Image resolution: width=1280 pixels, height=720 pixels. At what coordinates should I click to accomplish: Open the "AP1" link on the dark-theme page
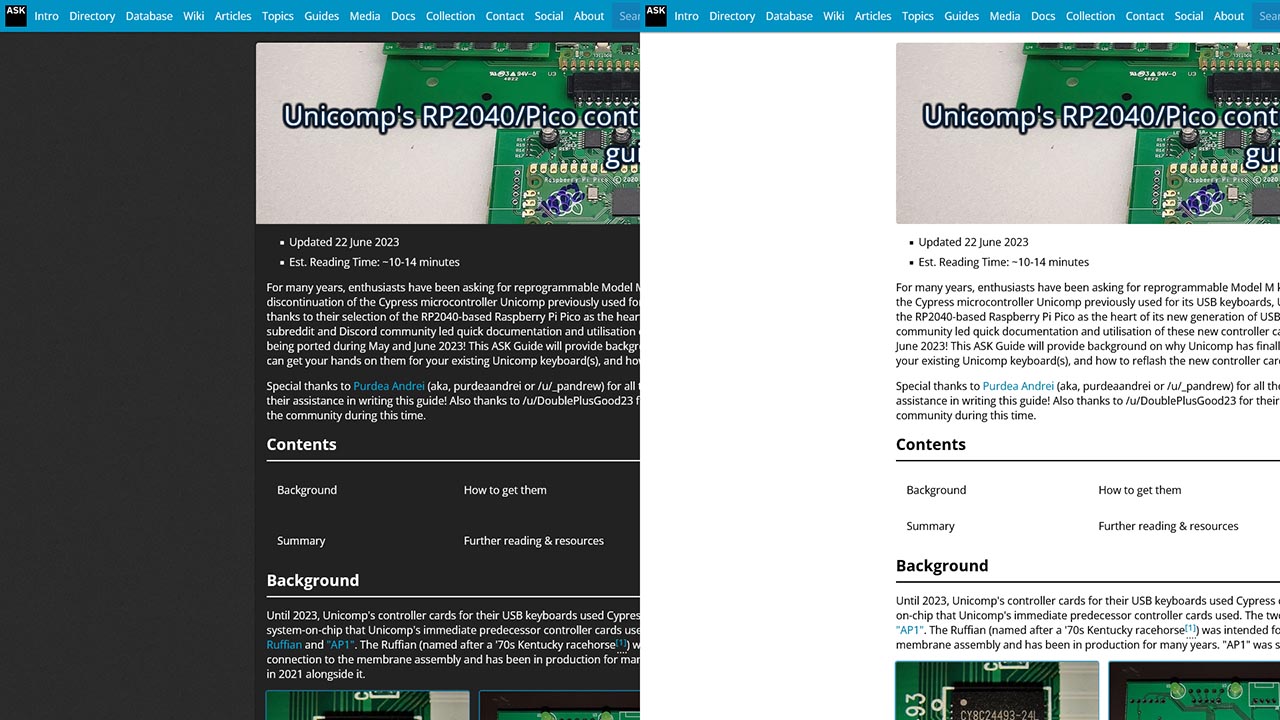[x=340, y=645]
